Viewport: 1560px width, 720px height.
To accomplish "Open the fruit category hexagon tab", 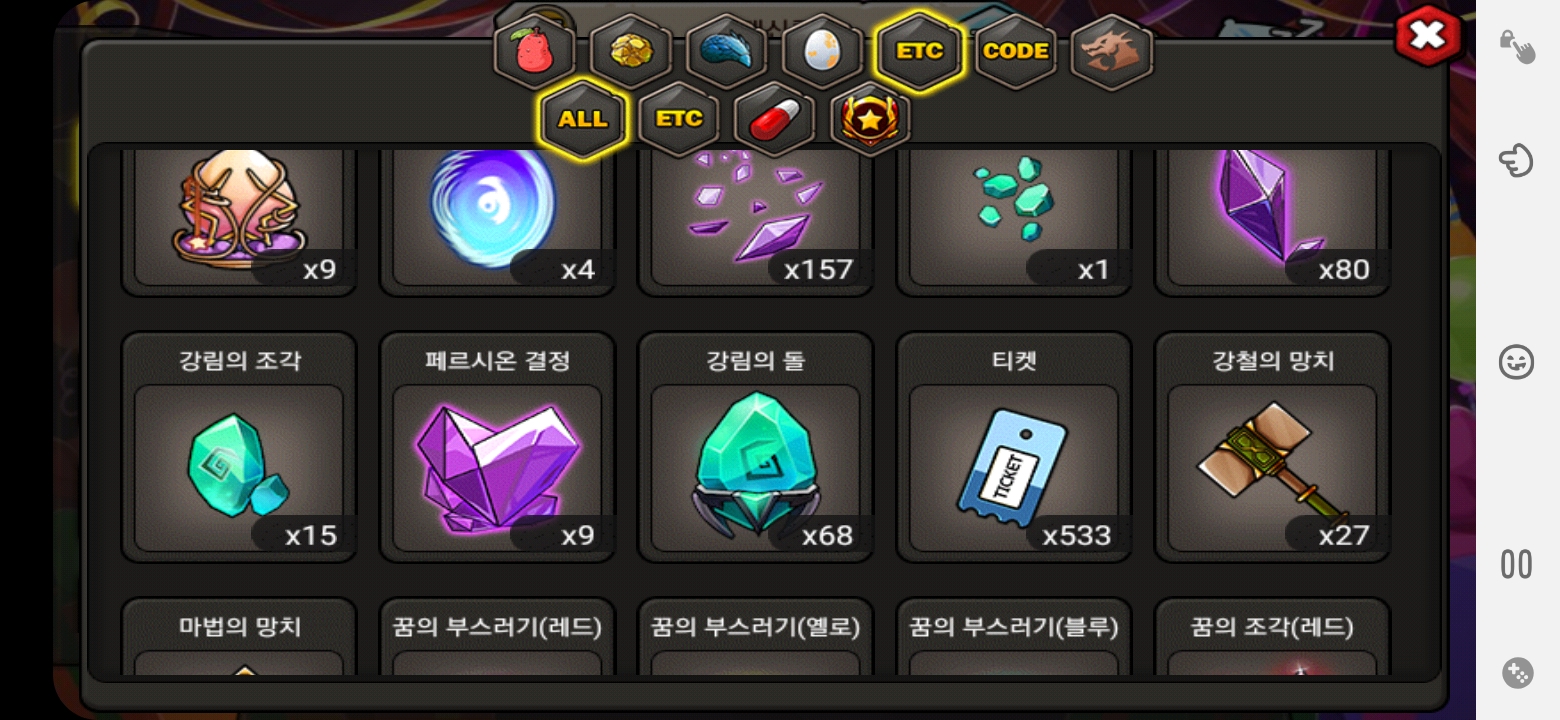I will pos(535,52).
